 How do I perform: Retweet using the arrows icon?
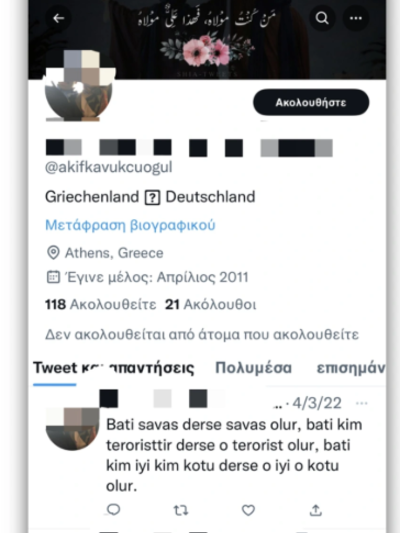click(180, 510)
